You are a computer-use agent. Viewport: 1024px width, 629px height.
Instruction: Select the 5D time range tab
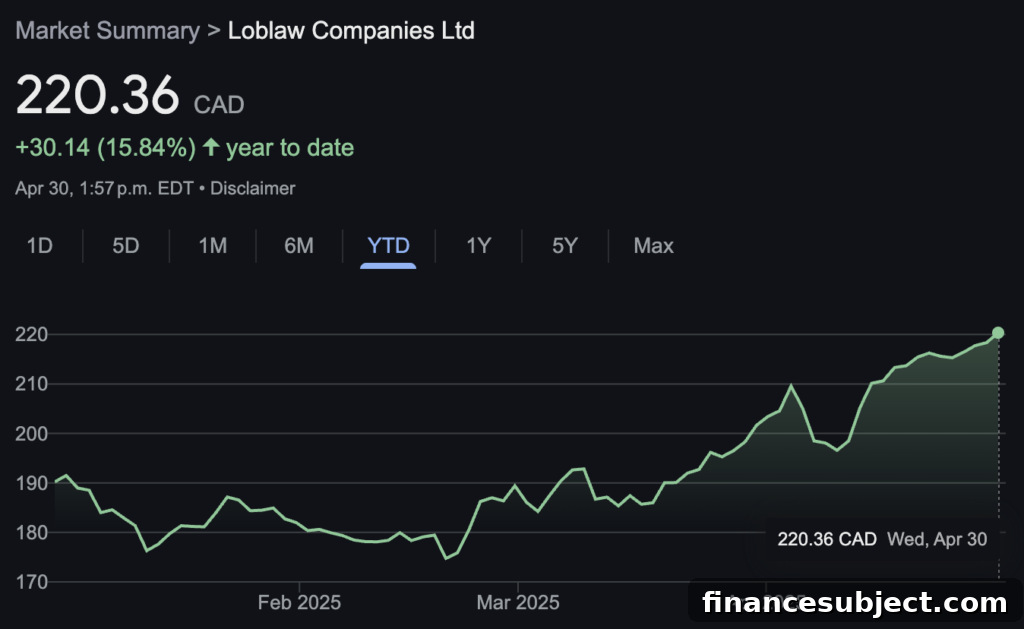point(125,246)
